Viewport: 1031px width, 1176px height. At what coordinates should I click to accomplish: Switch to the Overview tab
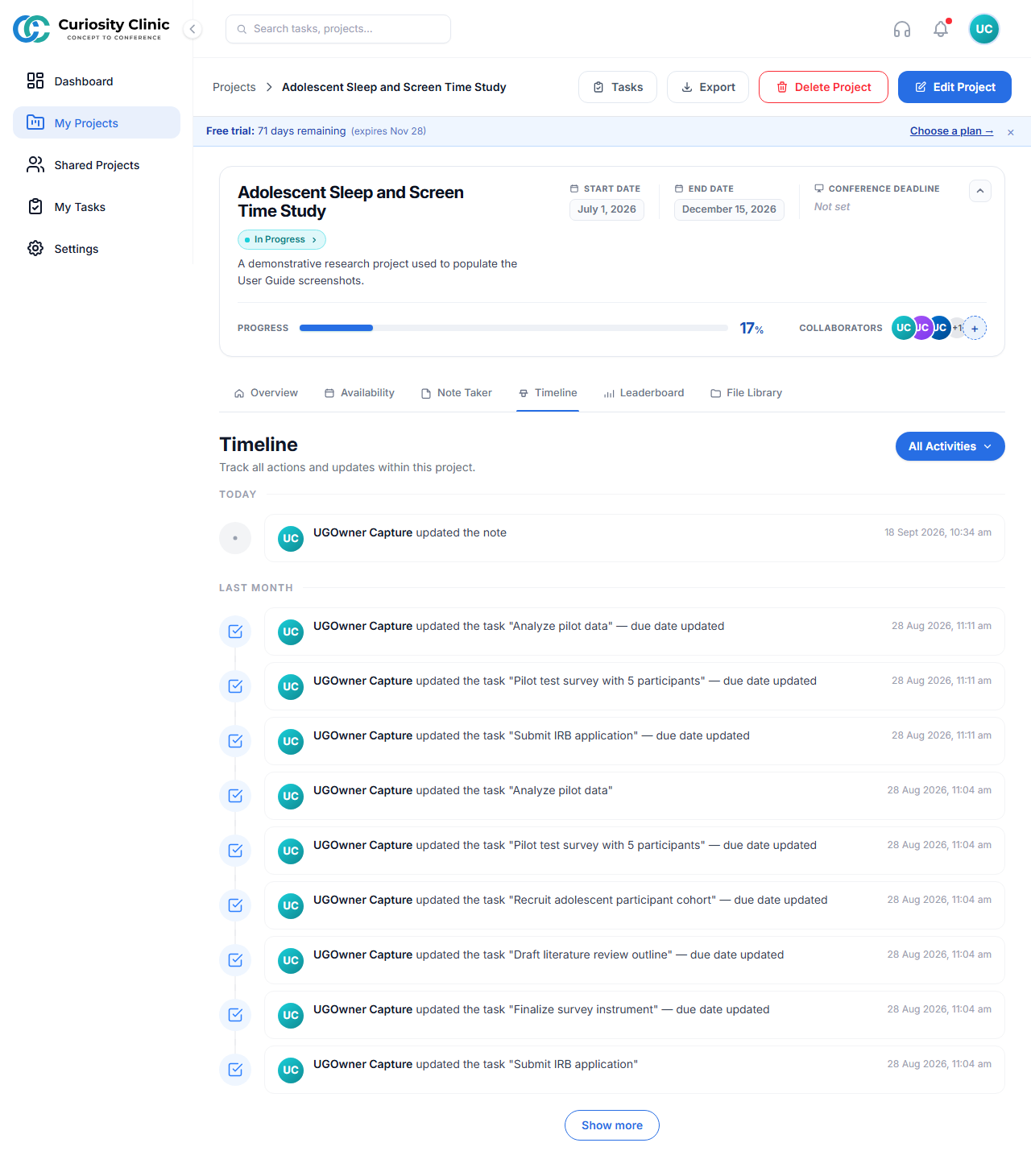tap(266, 393)
